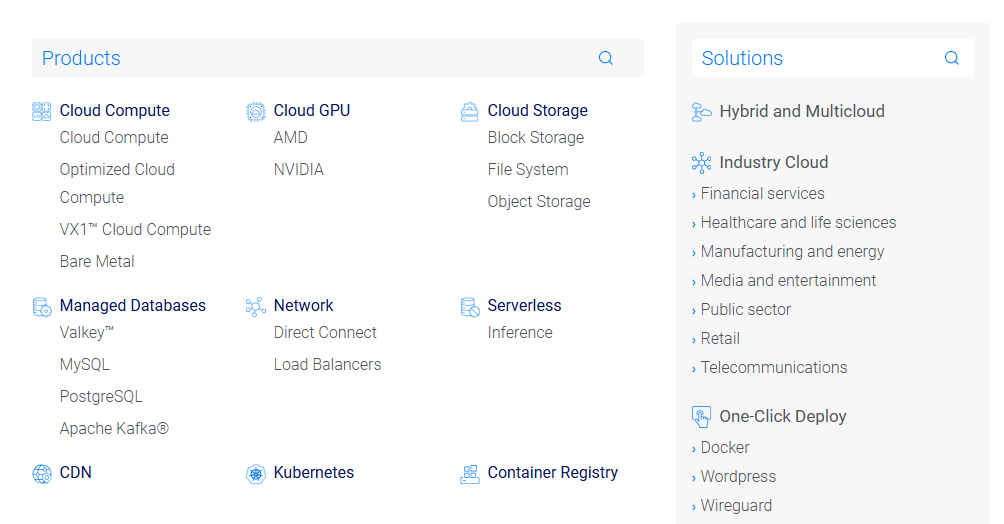This screenshot has height=524, width=1004.
Task: Click the Products title
Action: [81, 58]
